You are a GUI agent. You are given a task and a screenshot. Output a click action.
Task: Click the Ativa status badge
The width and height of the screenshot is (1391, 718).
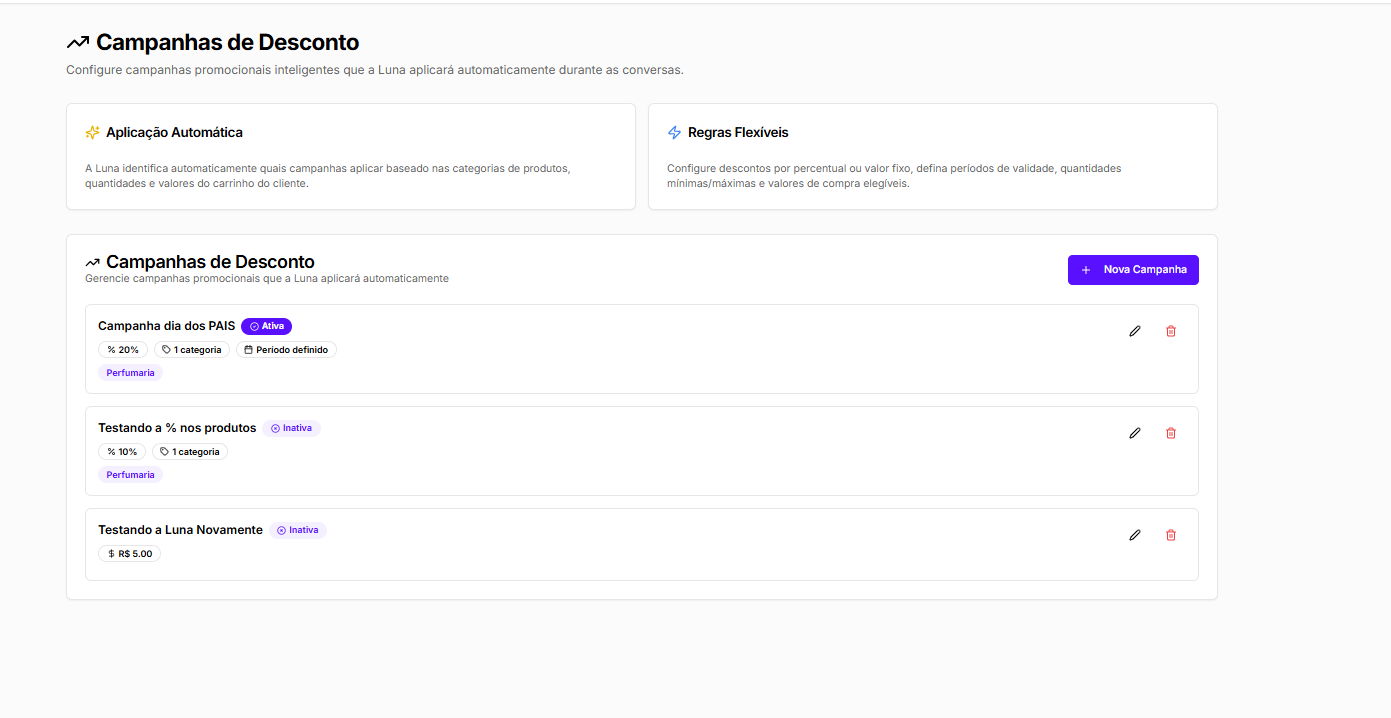[x=266, y=326]
